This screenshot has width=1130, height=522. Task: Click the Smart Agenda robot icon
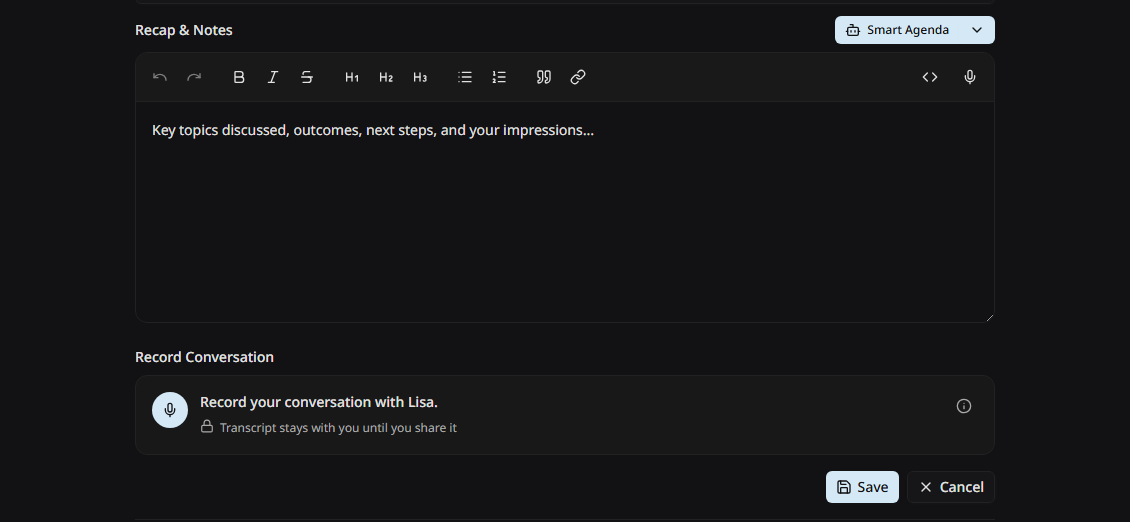[x=853, y=30]
